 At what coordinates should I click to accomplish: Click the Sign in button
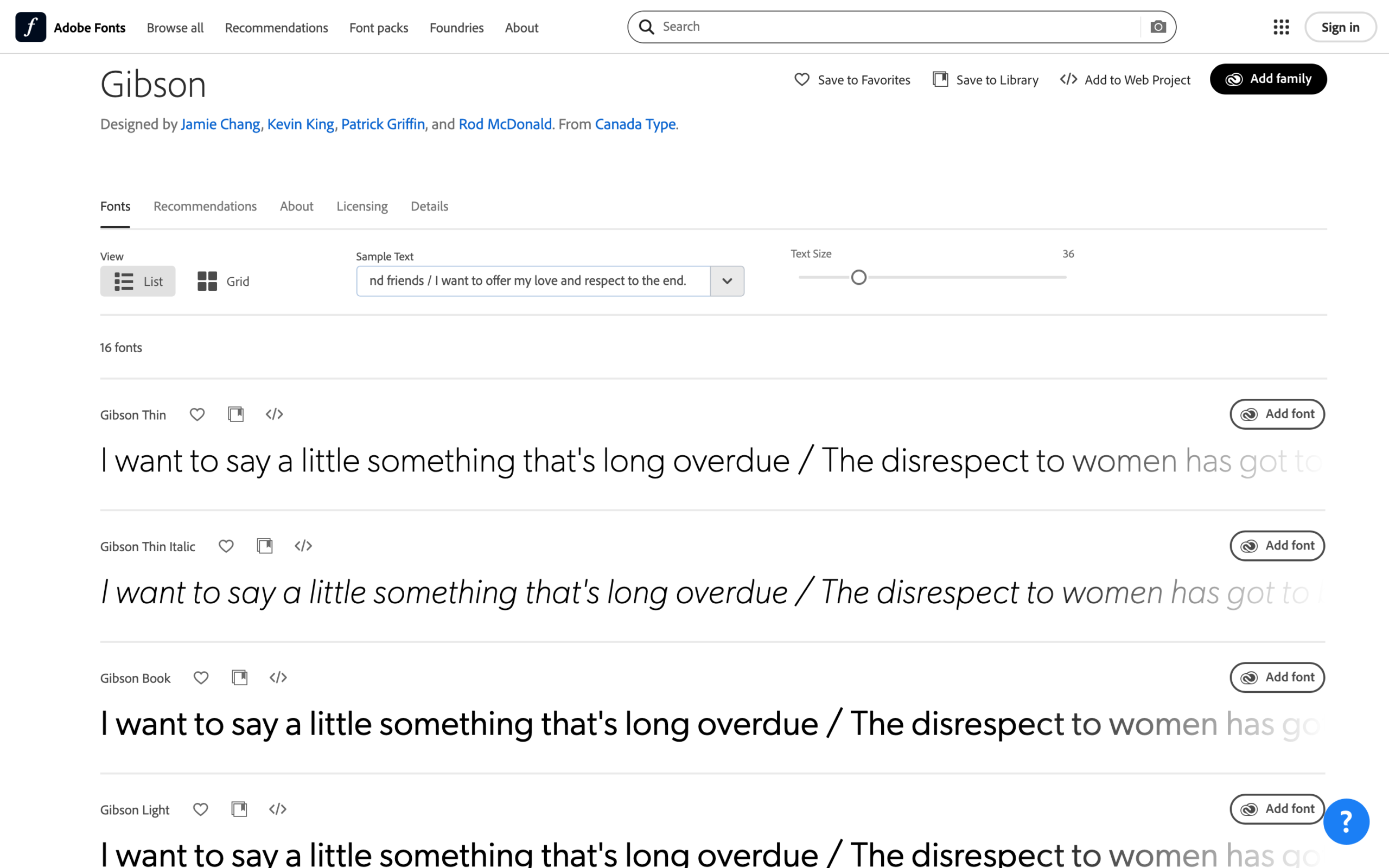pos(1340,27)
